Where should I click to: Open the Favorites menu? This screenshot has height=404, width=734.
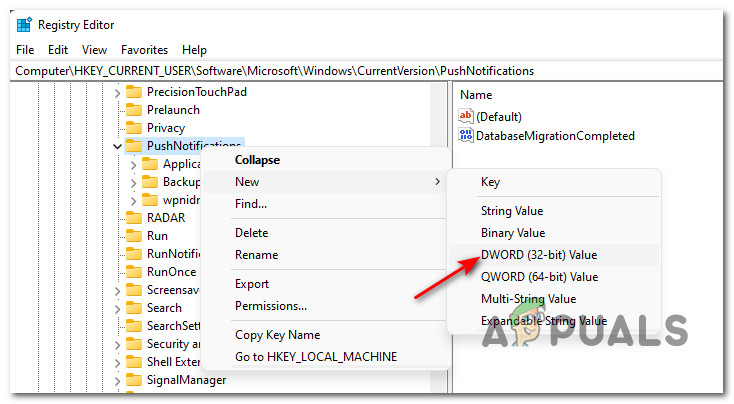[144, 50]
